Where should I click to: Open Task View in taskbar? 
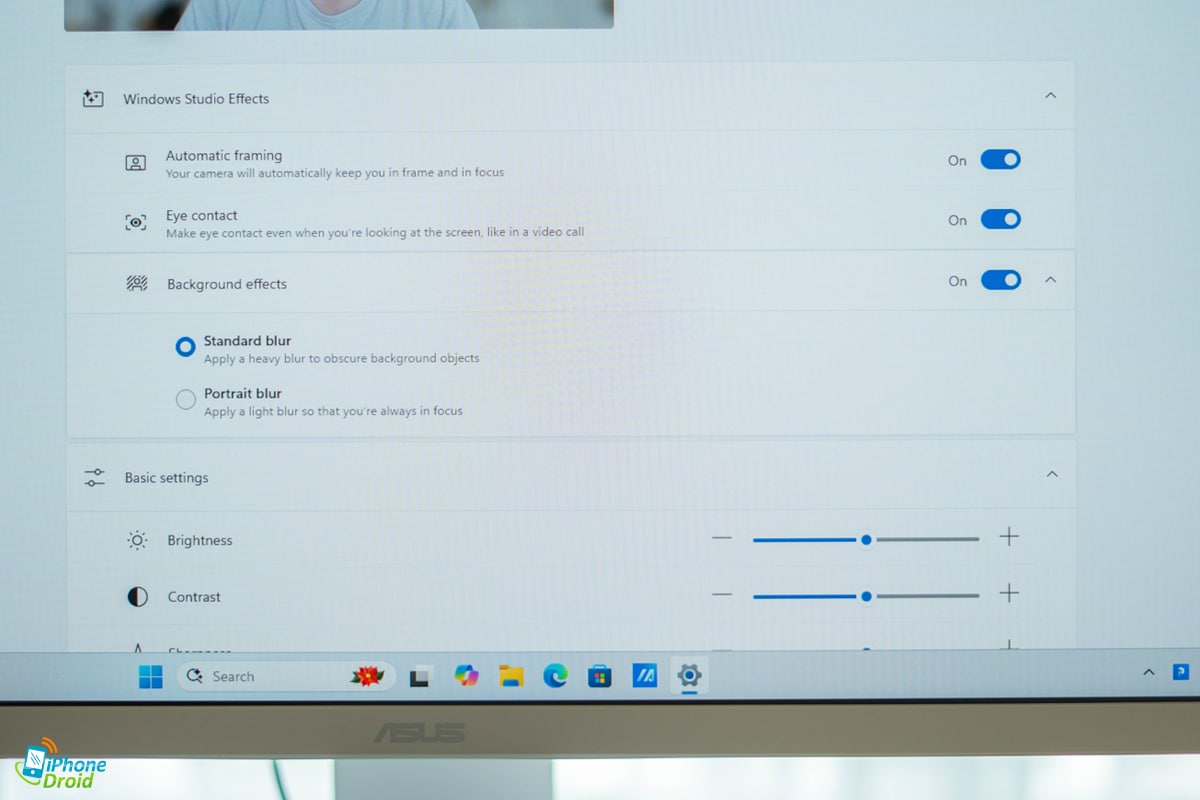point(421,677)
